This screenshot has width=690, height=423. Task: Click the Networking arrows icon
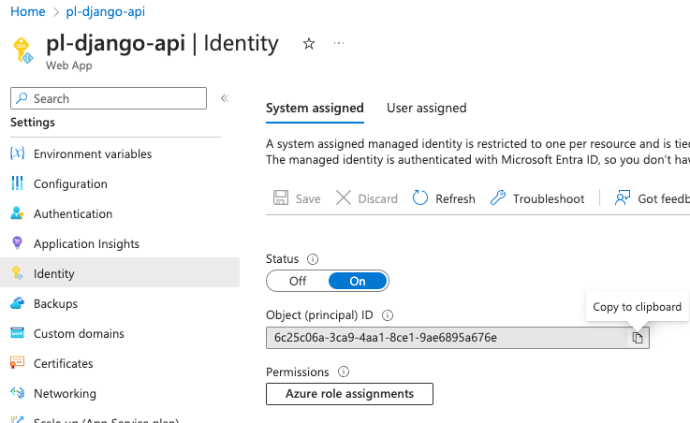coord(17,392)
